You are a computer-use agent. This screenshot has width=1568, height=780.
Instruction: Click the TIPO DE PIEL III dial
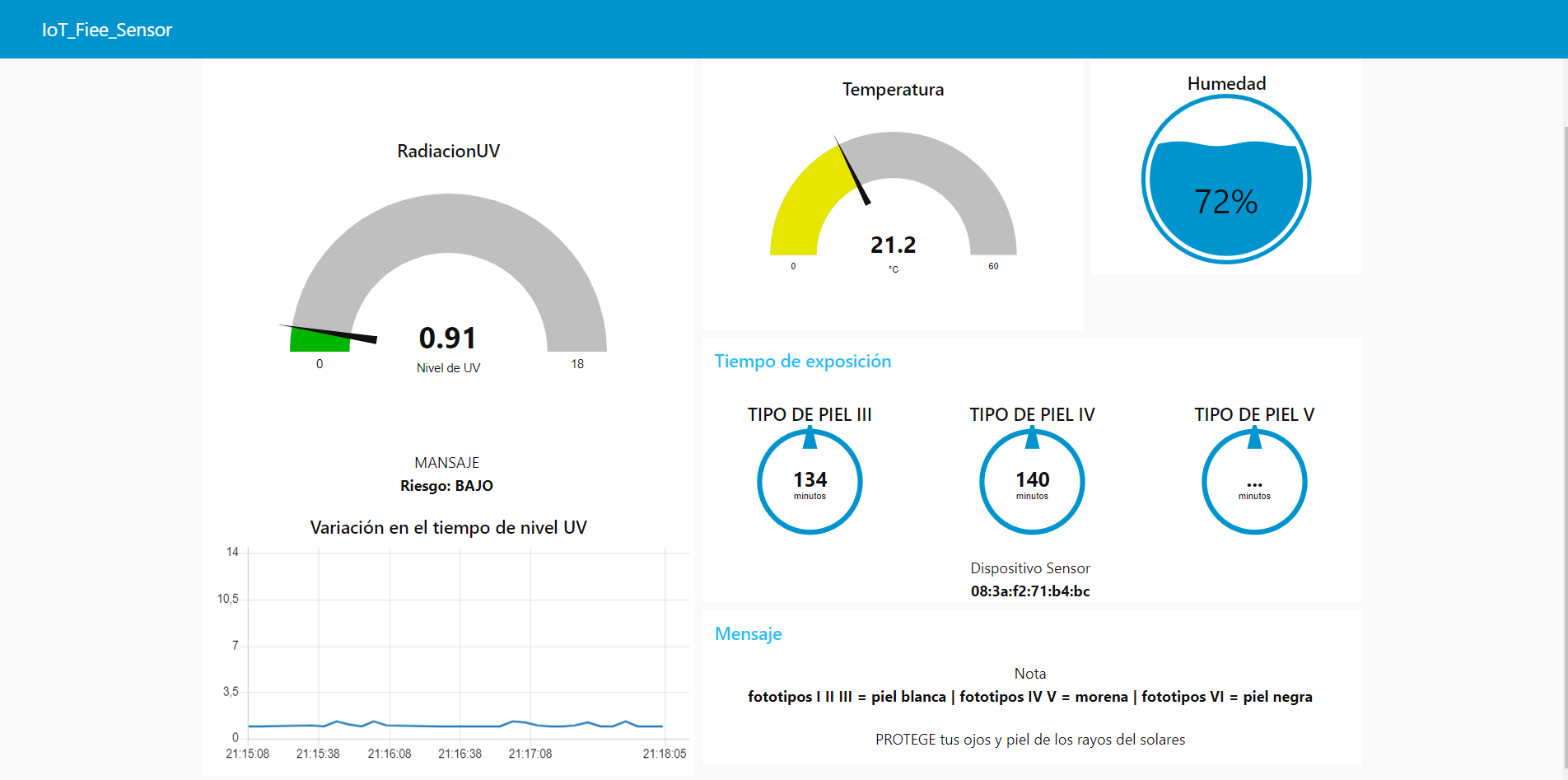pyautogui.click(x=810, y=481)
